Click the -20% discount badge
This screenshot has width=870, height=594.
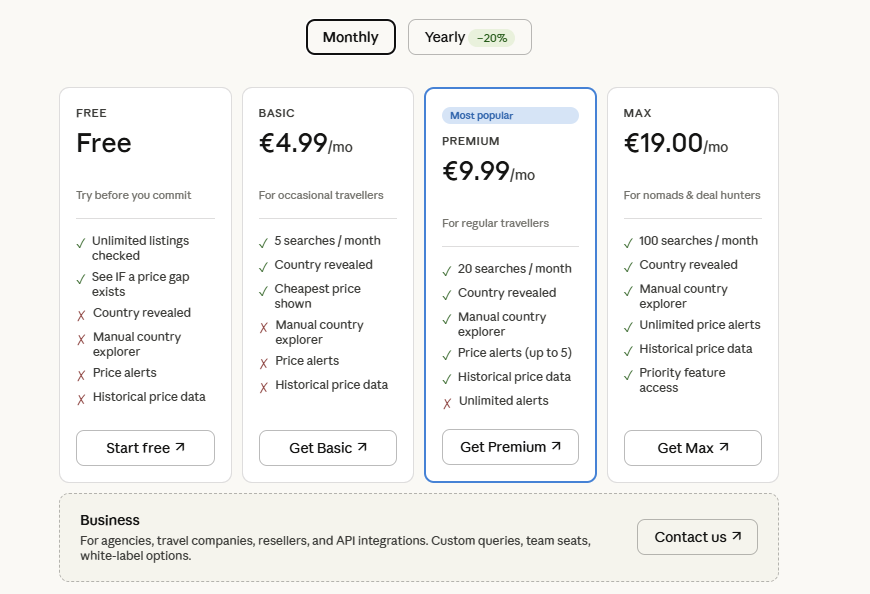[x=492, y=38]
